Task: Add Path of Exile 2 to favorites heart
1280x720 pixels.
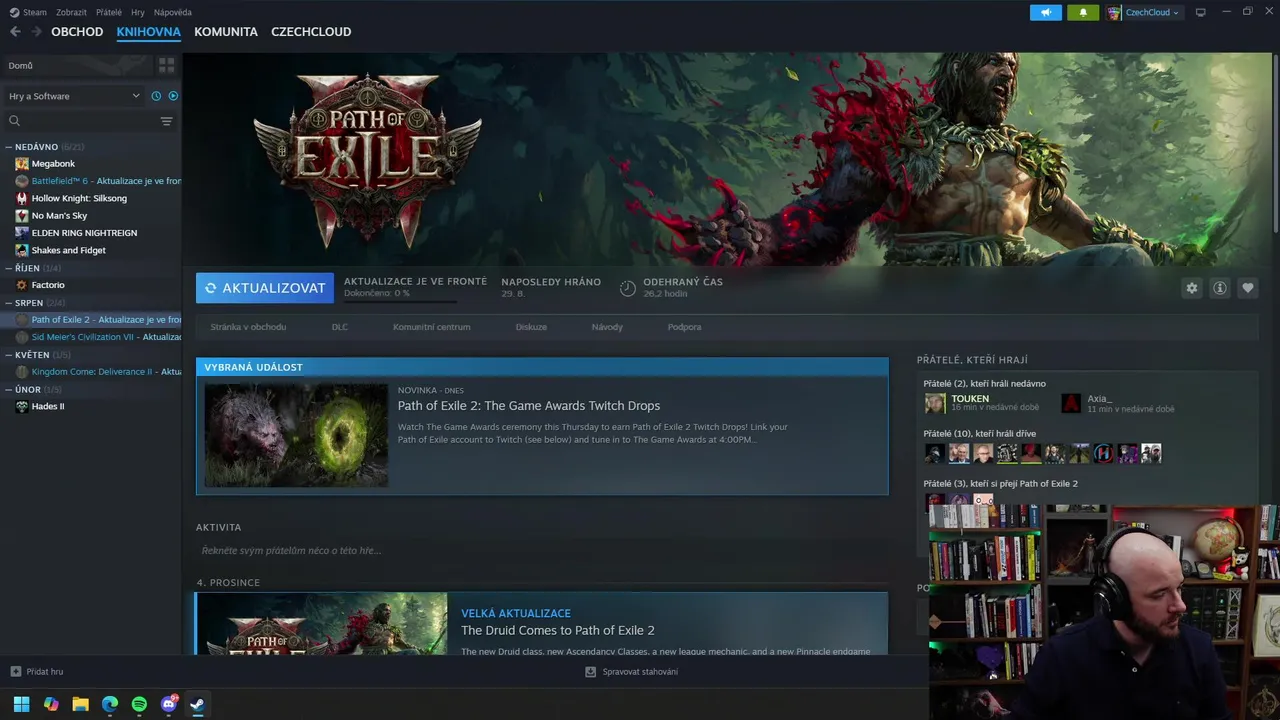Action: (x=1248, y=288)
